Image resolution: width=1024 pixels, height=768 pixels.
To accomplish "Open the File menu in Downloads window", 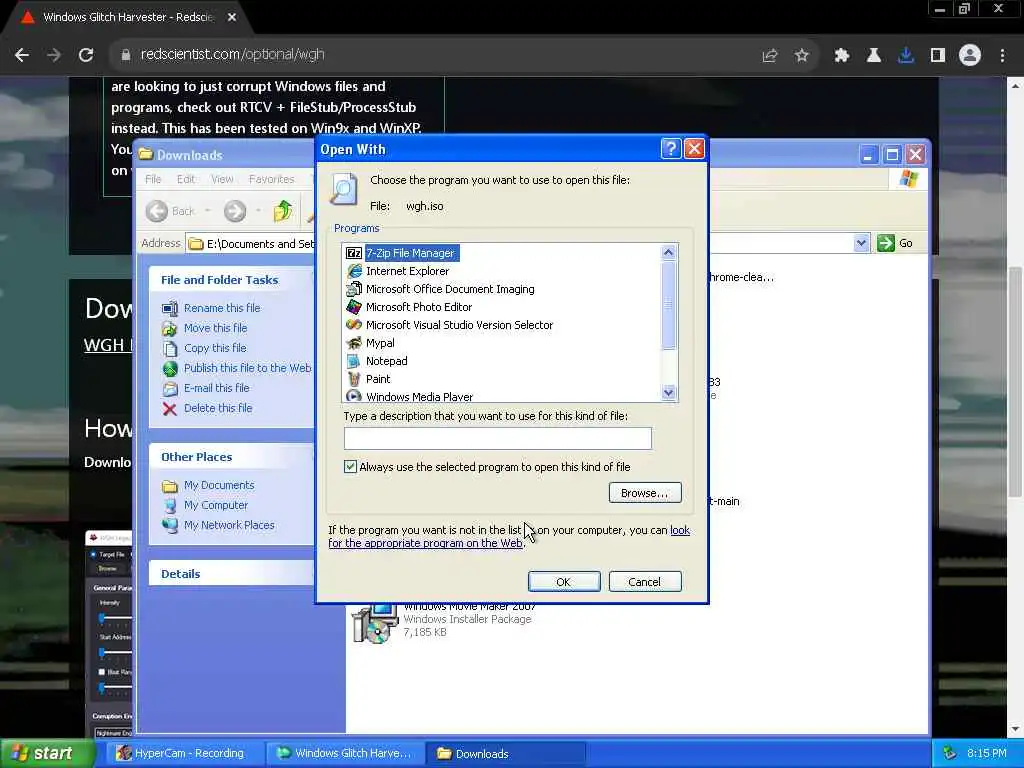I will [x=153, y=179].
